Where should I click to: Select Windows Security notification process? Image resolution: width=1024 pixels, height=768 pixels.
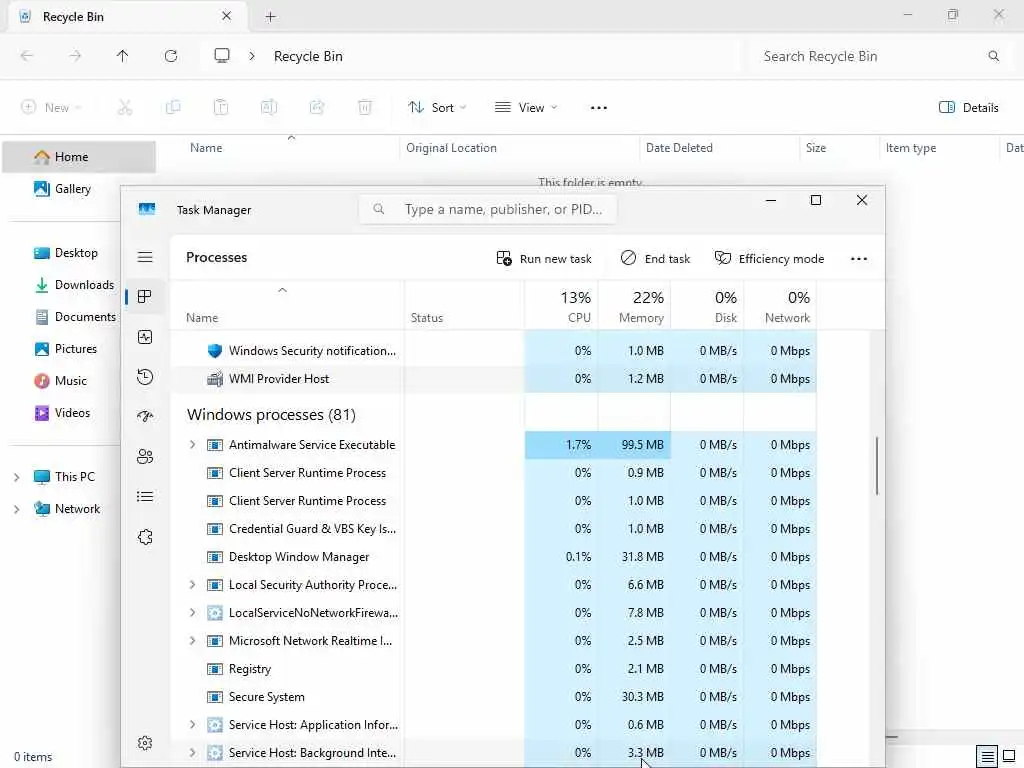coord(494,351)
